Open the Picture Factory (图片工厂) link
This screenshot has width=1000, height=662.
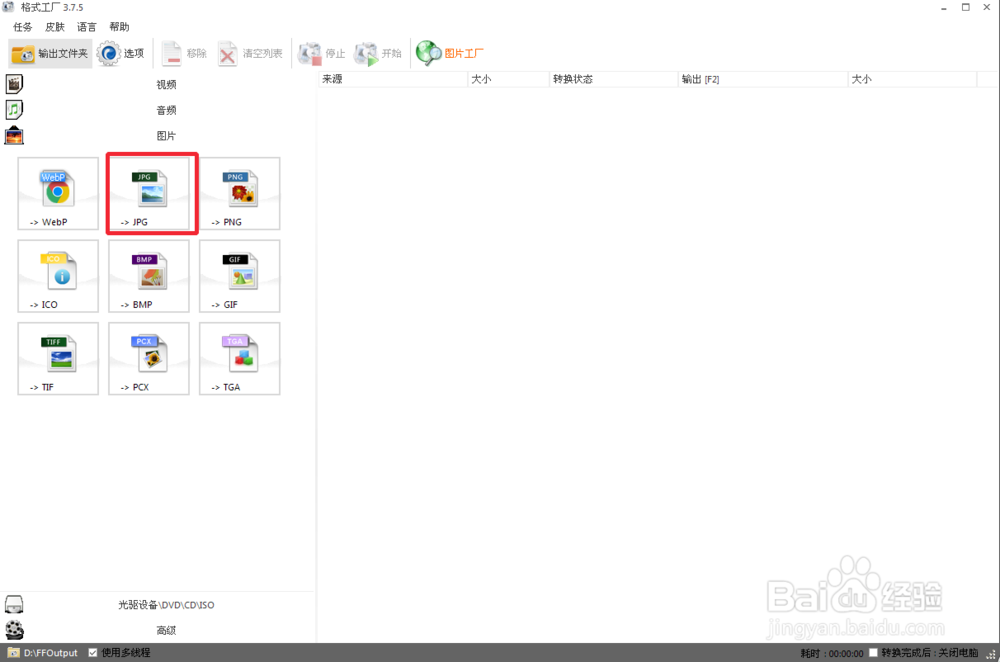pos(450,54)
